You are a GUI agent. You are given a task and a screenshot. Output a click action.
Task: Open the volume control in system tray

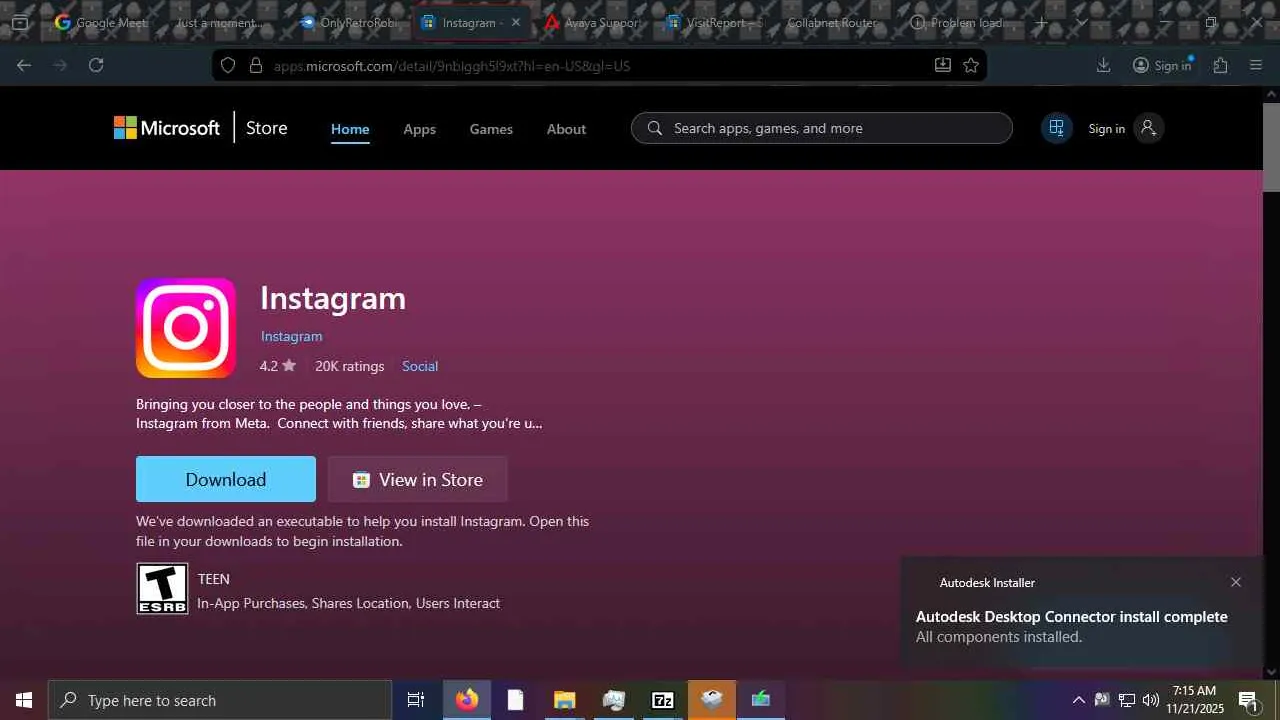click(1151, 700)
